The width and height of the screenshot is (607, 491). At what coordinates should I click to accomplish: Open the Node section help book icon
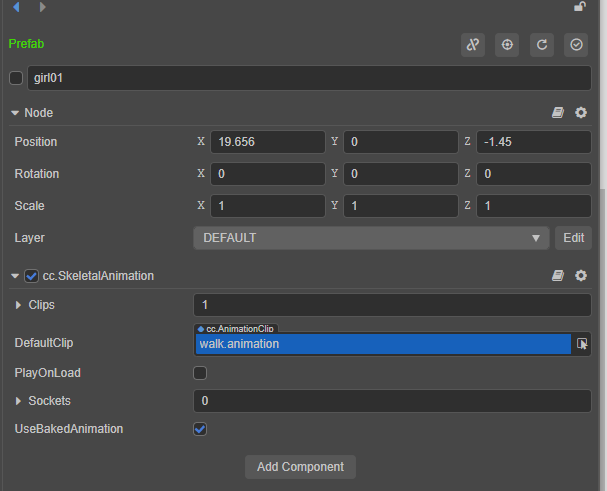(558, 113)
